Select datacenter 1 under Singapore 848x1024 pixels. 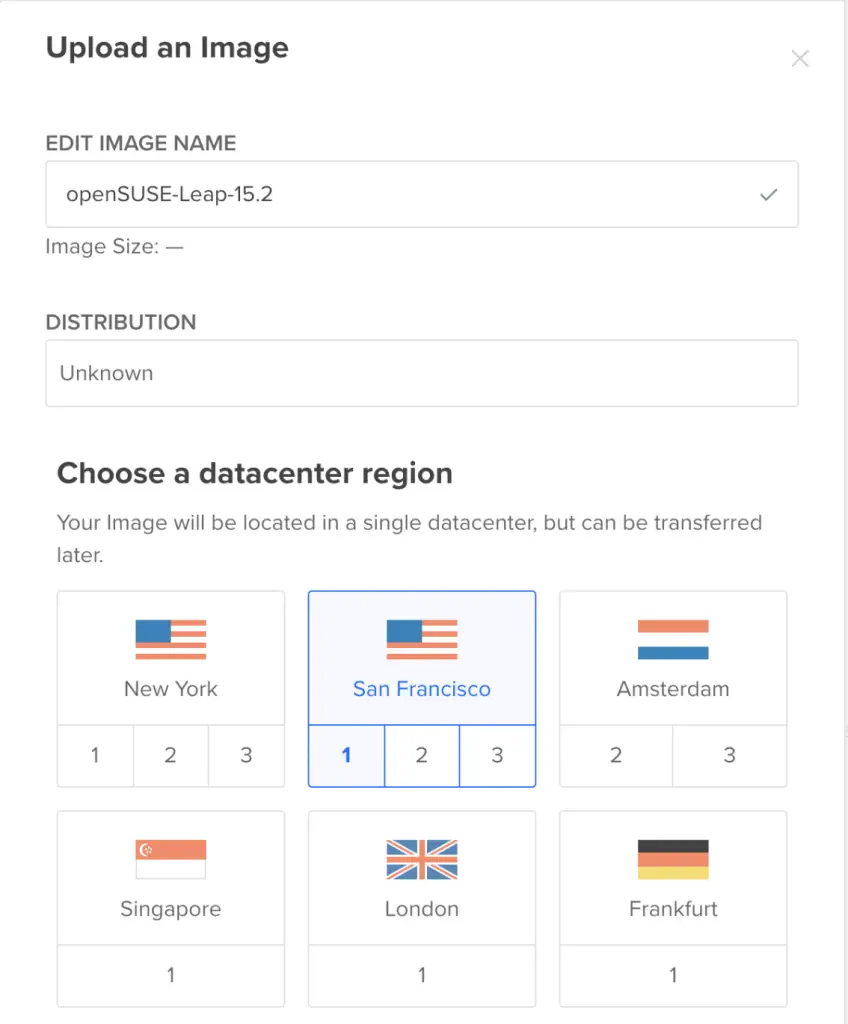170,975
